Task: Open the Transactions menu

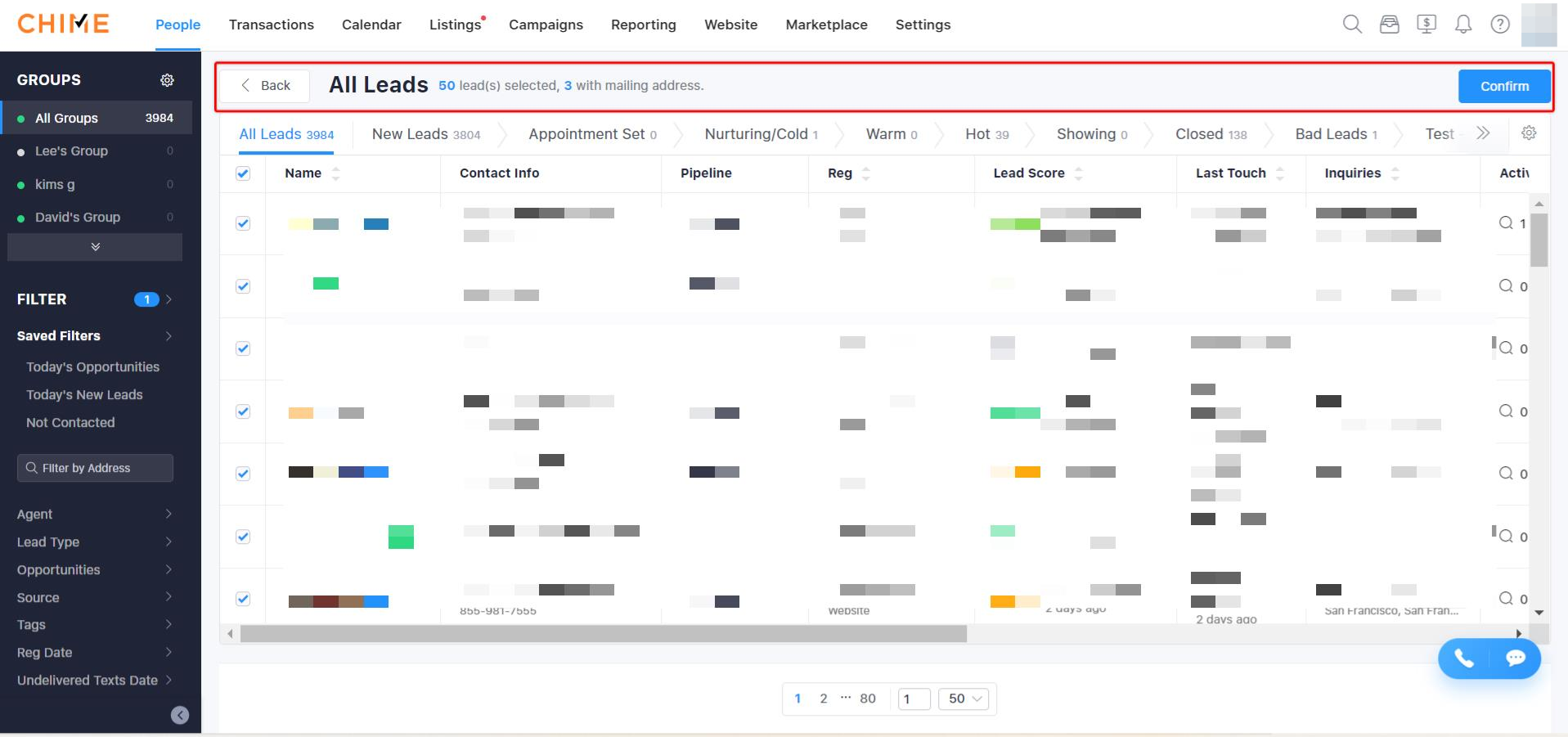Action: pyautogui.click(x=271, y=25)
